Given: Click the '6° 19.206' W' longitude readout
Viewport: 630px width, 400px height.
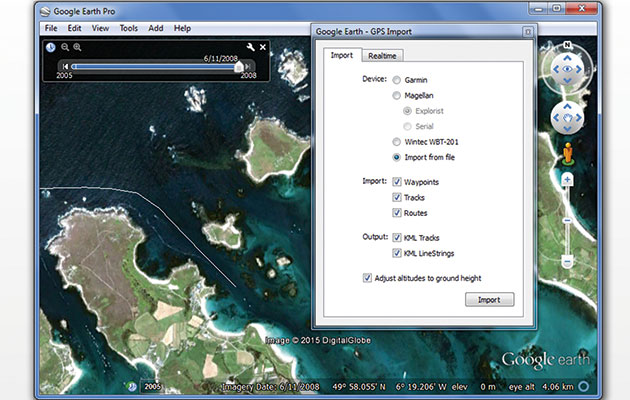Looking at the screenshot, I should click(x=421, y=387).
